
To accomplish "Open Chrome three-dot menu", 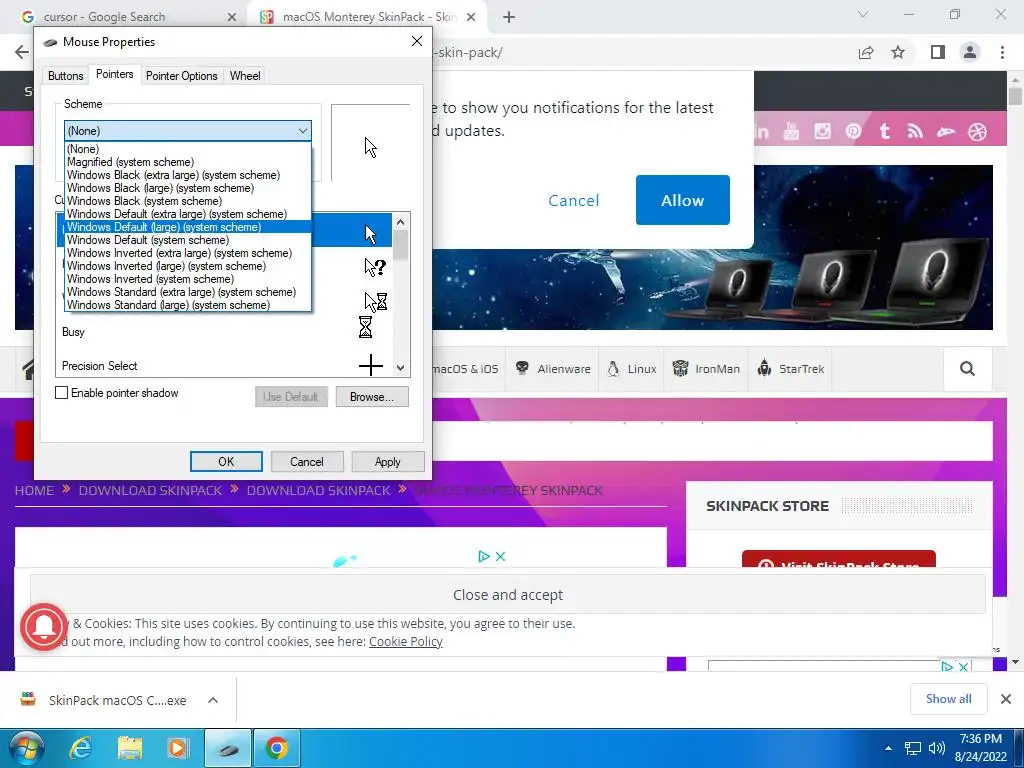I will [1002, 52].
